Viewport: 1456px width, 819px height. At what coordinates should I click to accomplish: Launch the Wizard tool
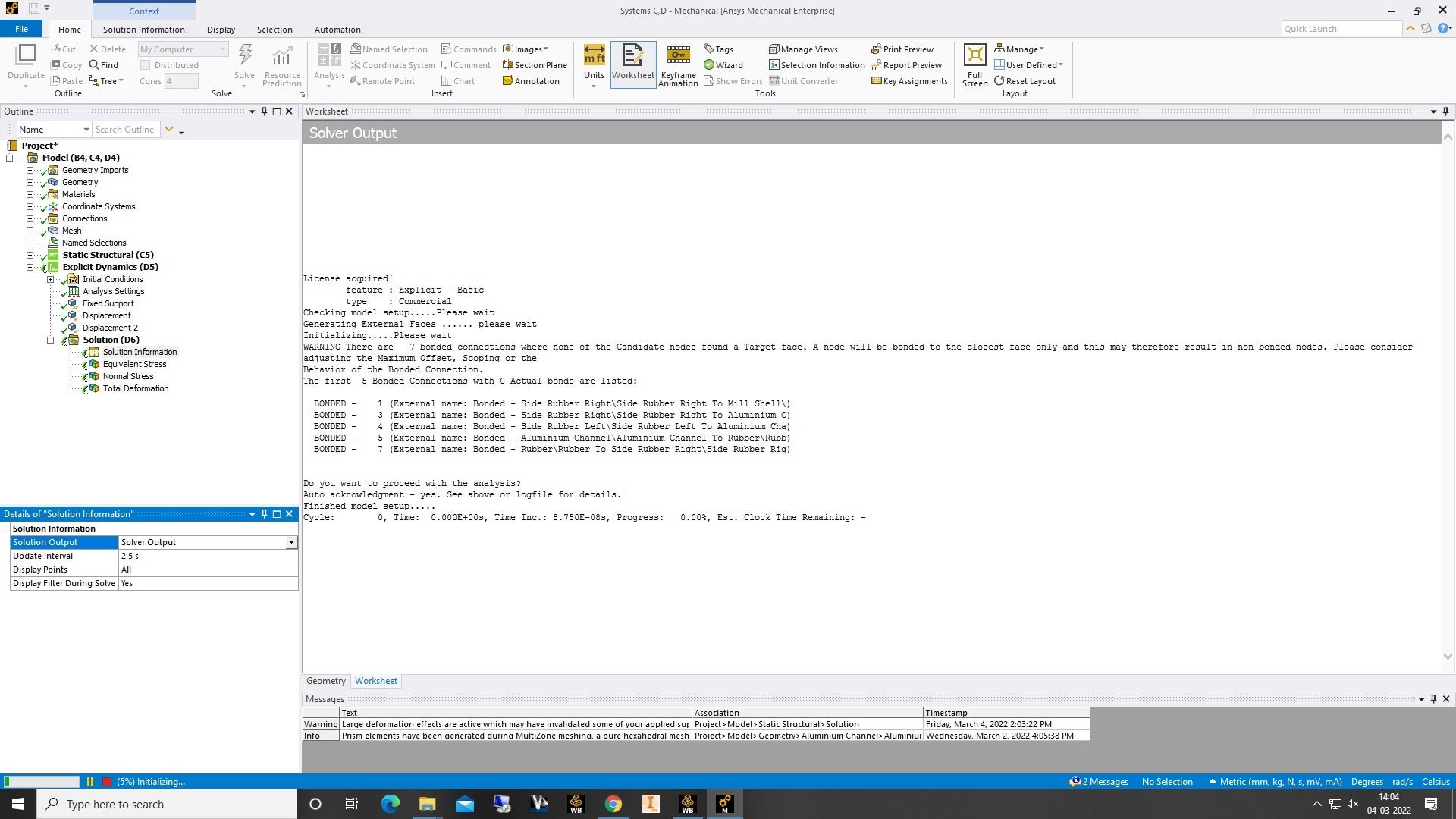(x=723, y=65)
